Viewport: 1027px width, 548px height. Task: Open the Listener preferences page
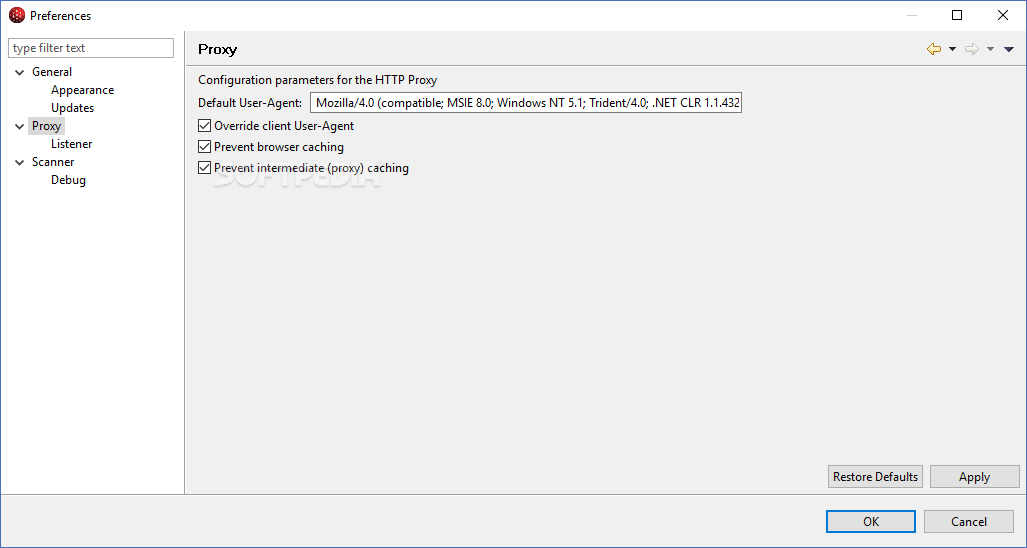71,144
